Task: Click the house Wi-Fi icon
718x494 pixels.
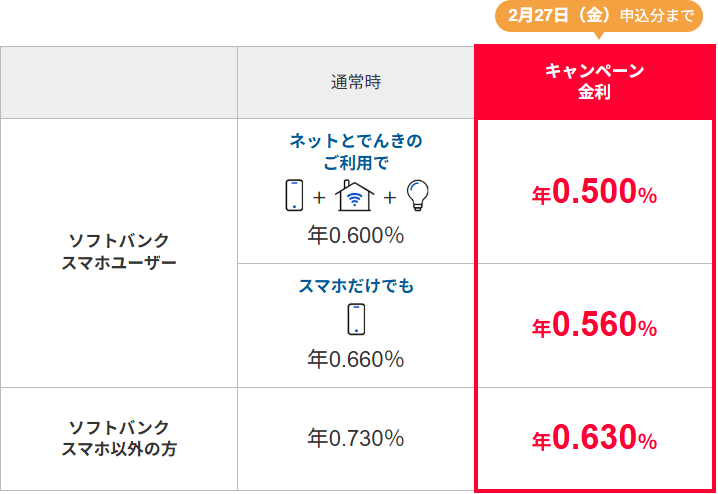Action: 355,196
